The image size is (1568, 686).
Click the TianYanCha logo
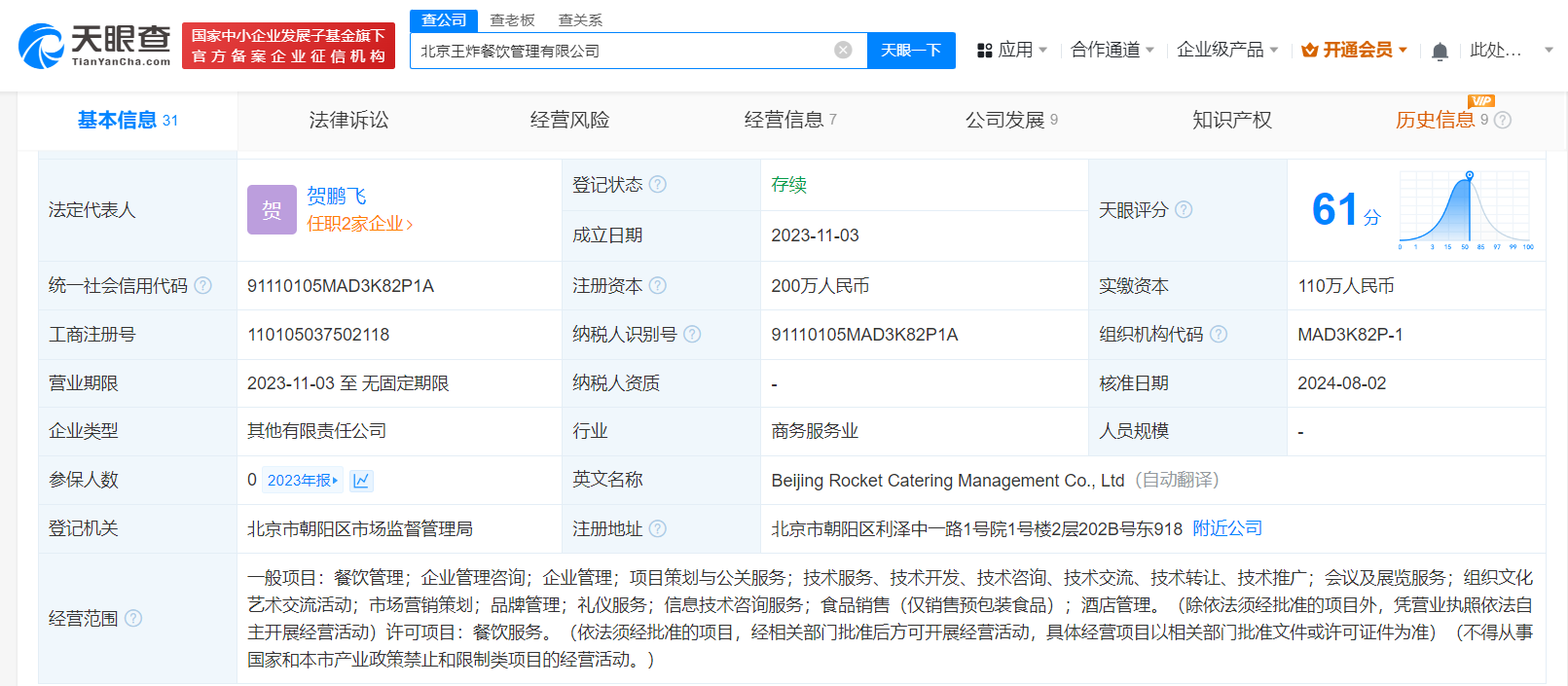coord(94,46)
